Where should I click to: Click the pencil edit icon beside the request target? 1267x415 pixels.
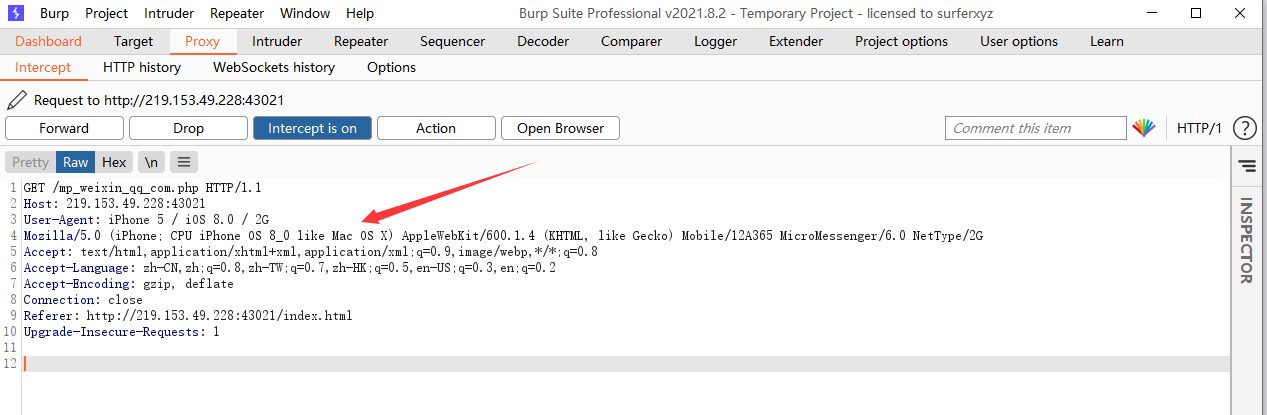[x=17, y=100]
